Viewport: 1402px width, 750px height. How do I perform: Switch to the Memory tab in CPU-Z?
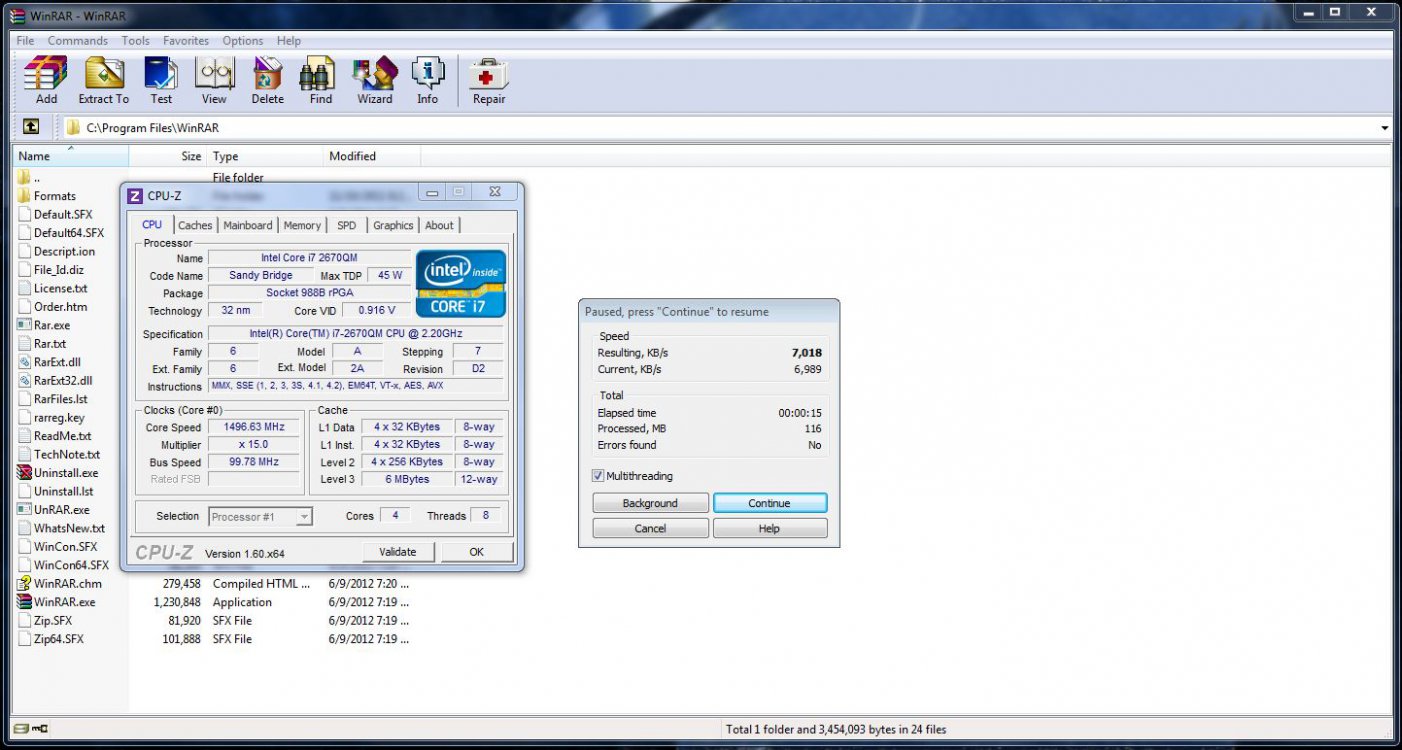click(302, 226)
